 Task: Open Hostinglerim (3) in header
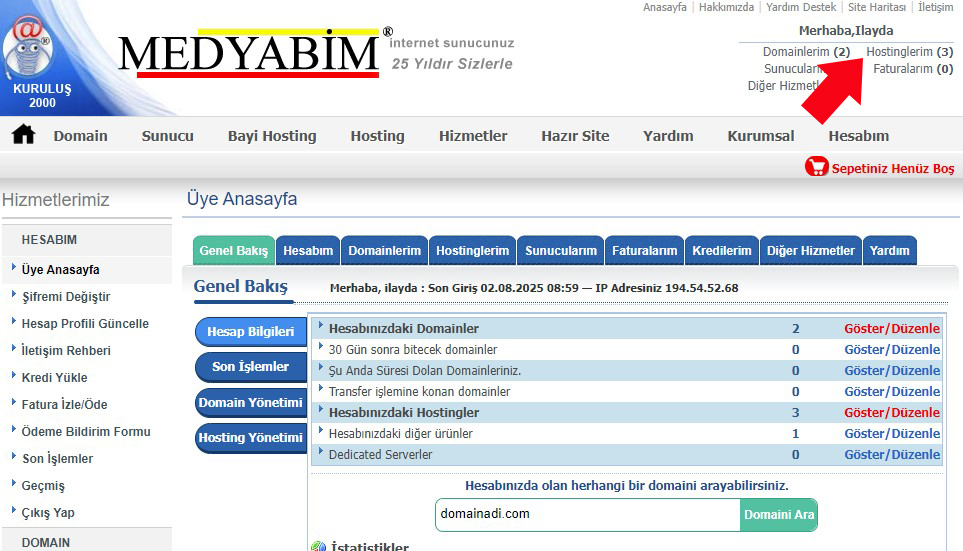(910, 52)
